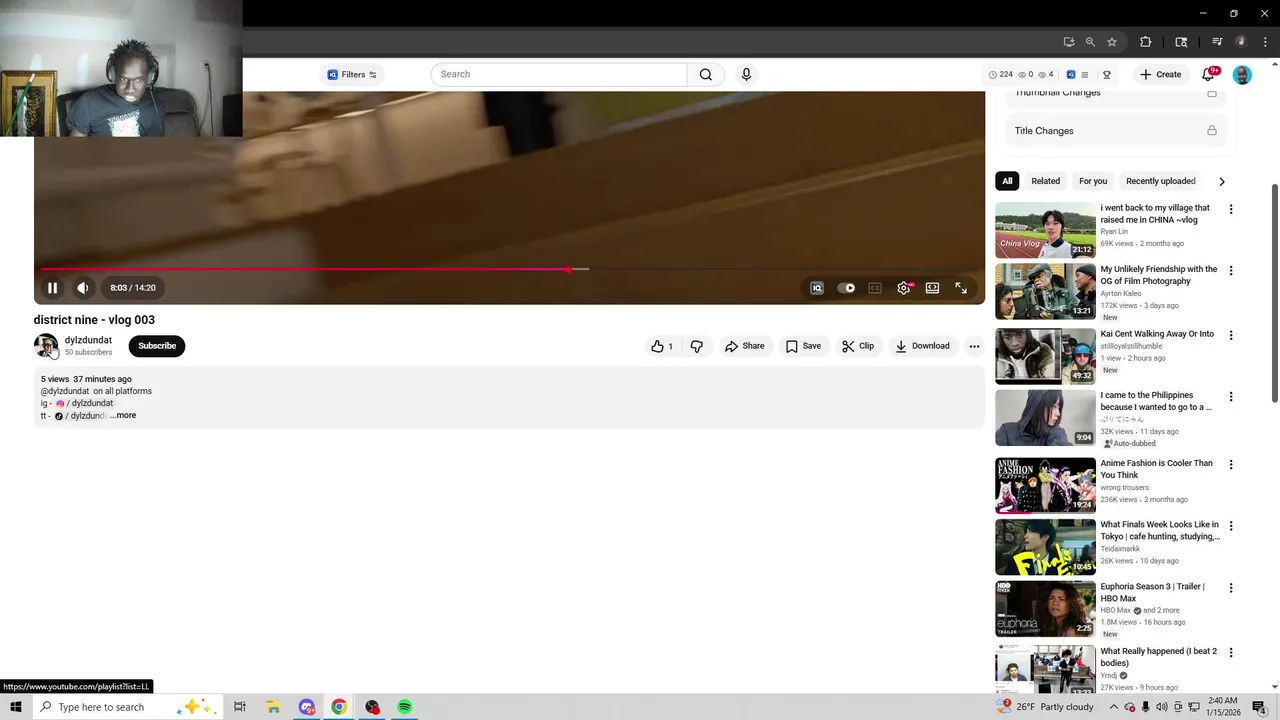Install app icon in address bar
Viewport: 1280px width, 720px height.
[x=1069, y=42]
